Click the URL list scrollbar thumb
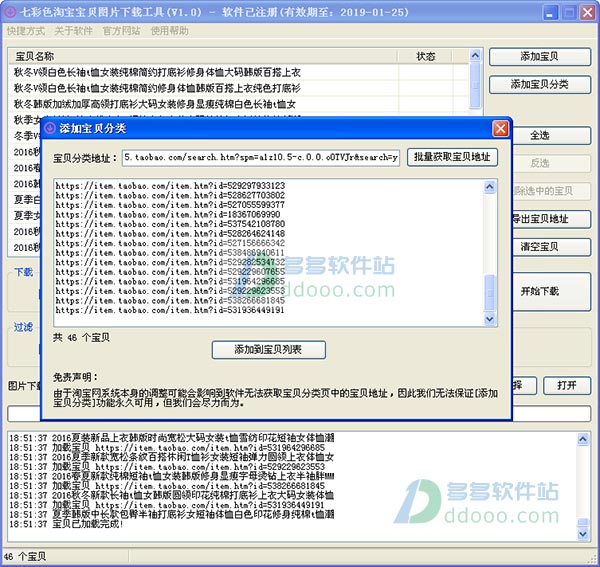The image size is (600, 567). 490,293
